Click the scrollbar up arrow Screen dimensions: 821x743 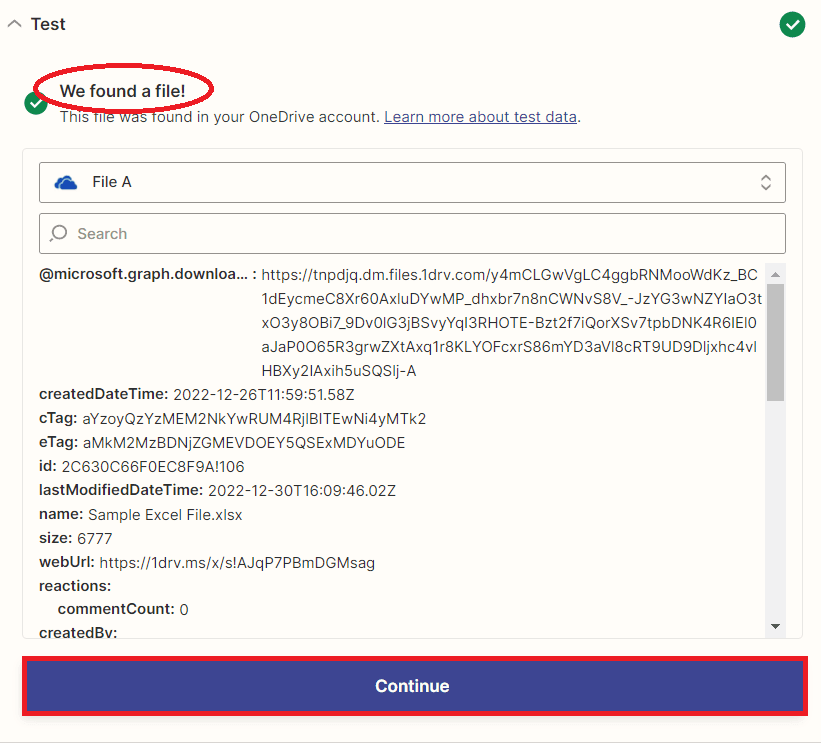click(775, 272)
